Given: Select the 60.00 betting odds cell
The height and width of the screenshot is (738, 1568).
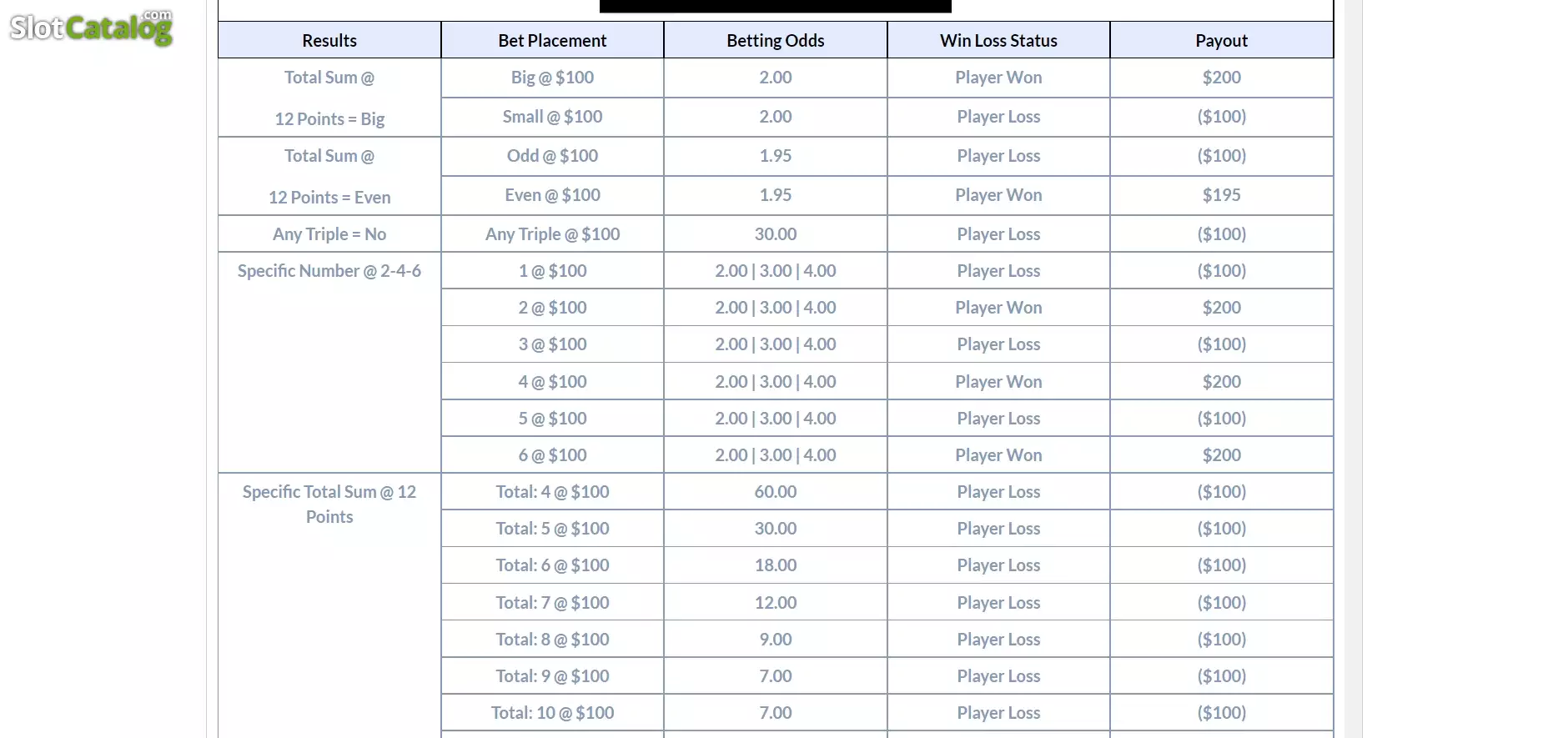Looking at the screenshot, I should (x=776, y=492).
